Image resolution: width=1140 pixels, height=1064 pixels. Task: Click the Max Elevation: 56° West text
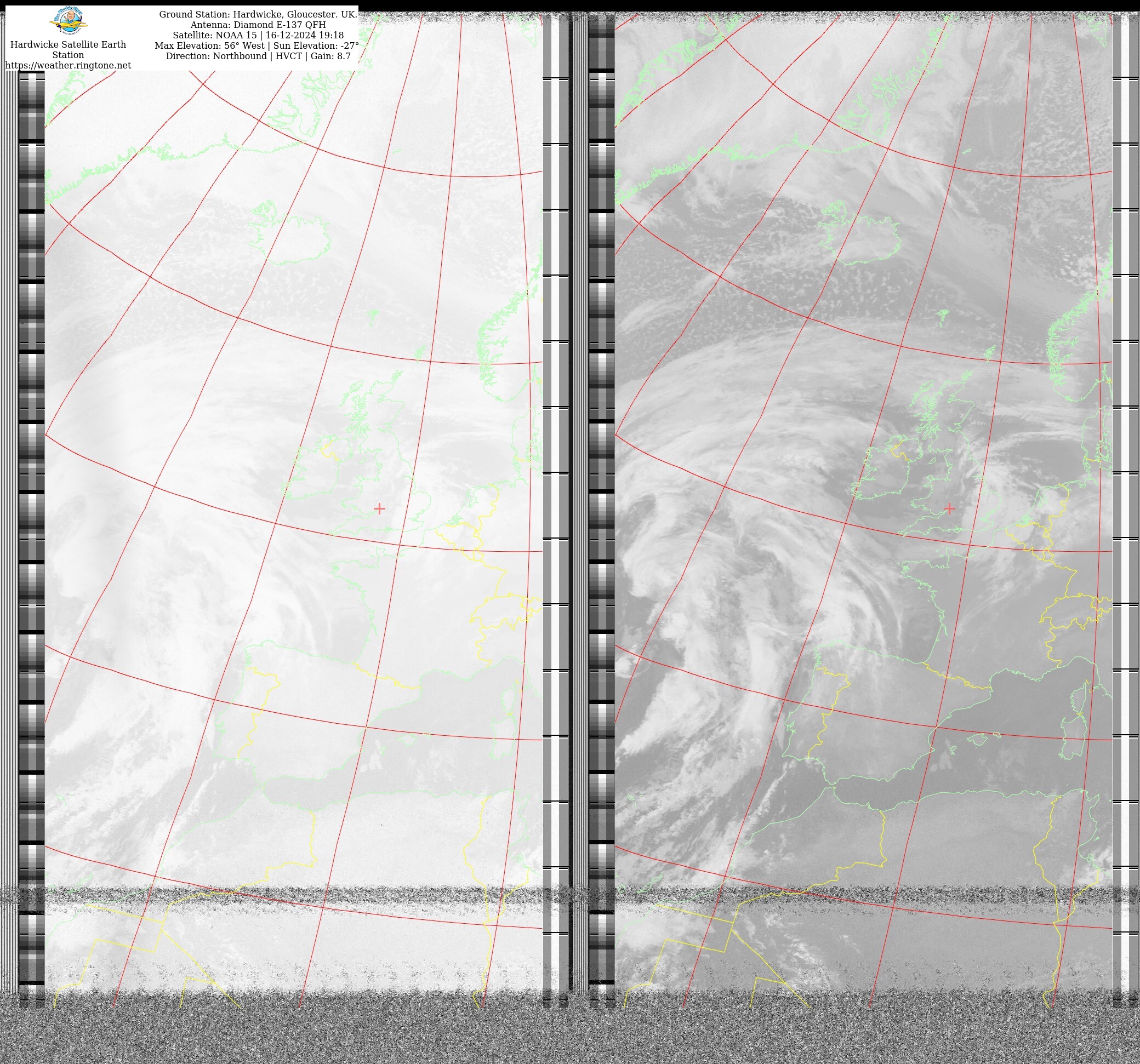(209, 46)
